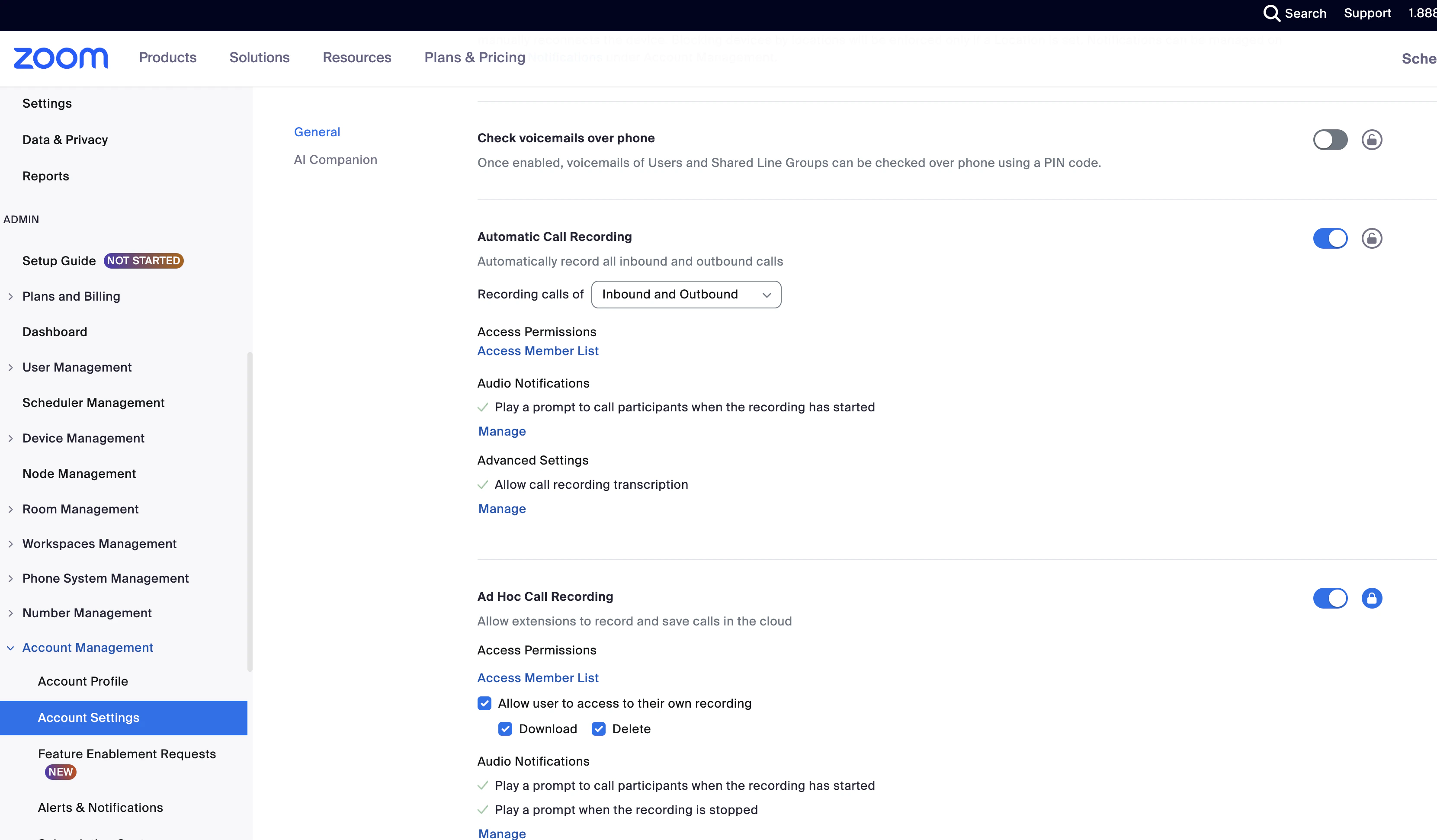Open the Search icon
1437x840 pixels.
[1272, 13]
